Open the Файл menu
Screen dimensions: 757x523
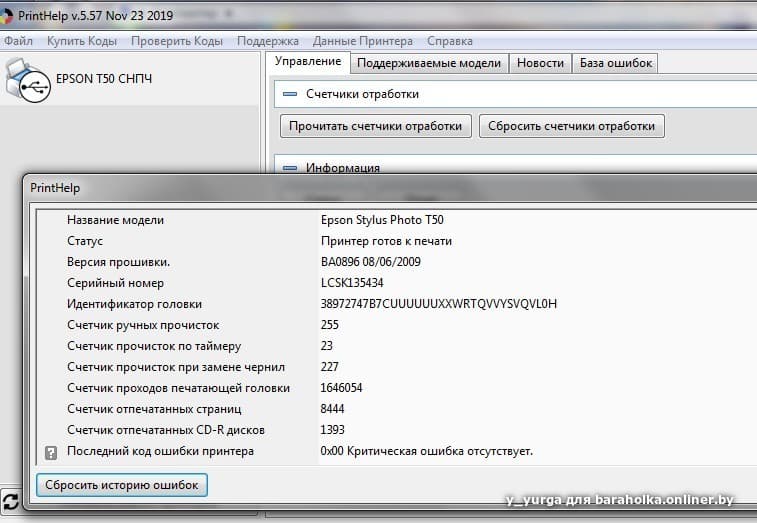click(x=18, y=41)
